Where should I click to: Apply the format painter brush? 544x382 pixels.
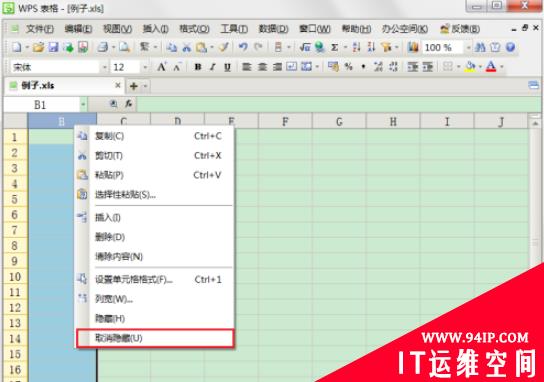tap(224, 47)
